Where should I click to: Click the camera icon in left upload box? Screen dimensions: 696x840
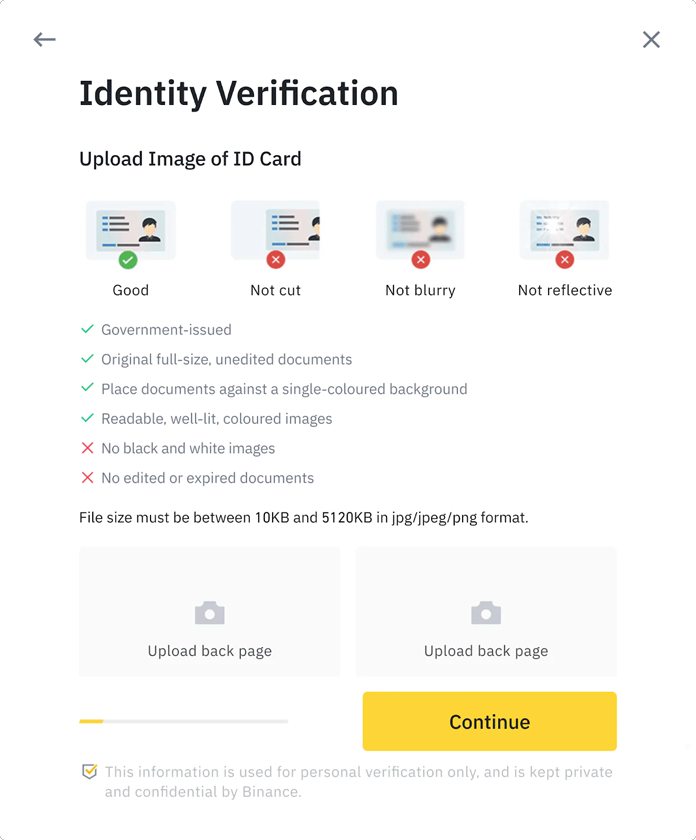(x=210, y=613)
